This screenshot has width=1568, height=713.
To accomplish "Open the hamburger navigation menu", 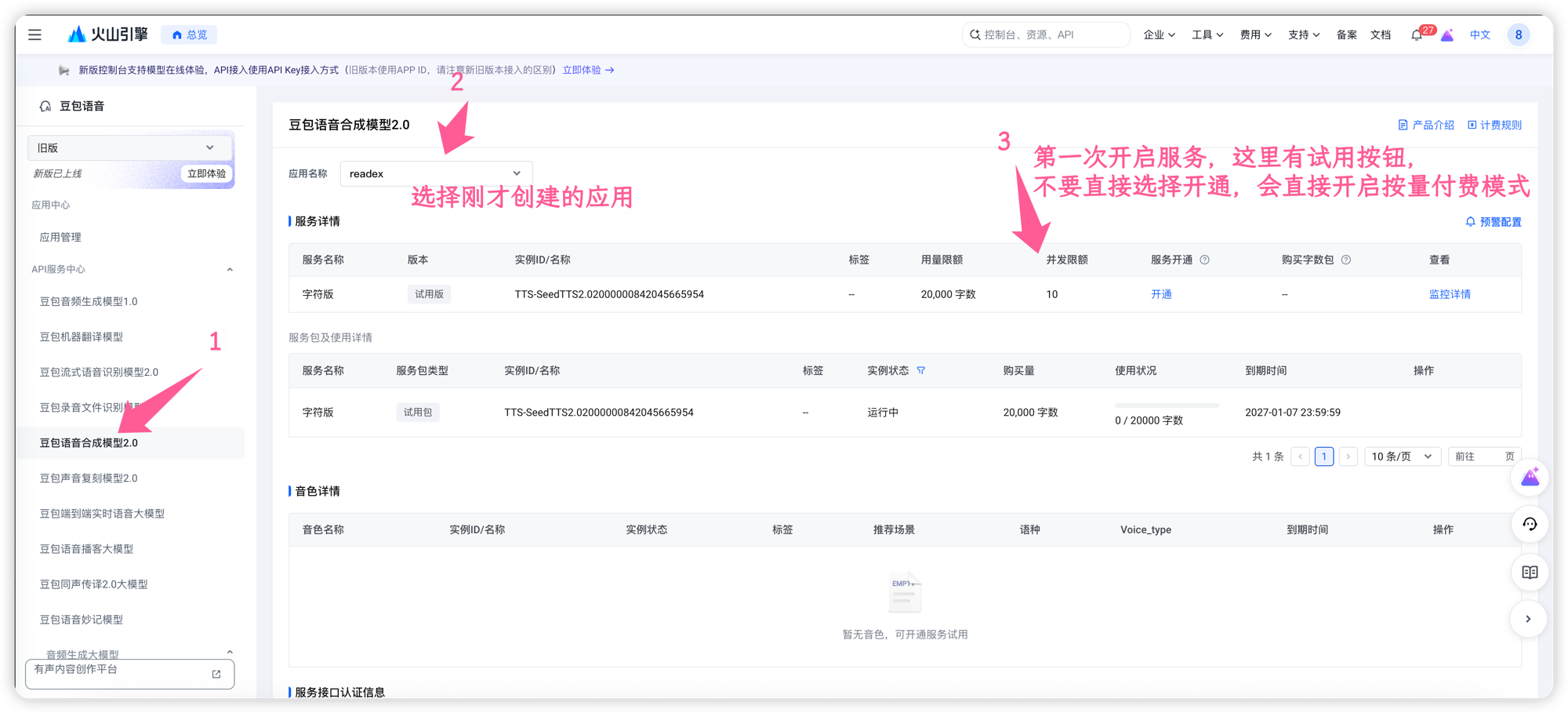I will pos(34,35).
